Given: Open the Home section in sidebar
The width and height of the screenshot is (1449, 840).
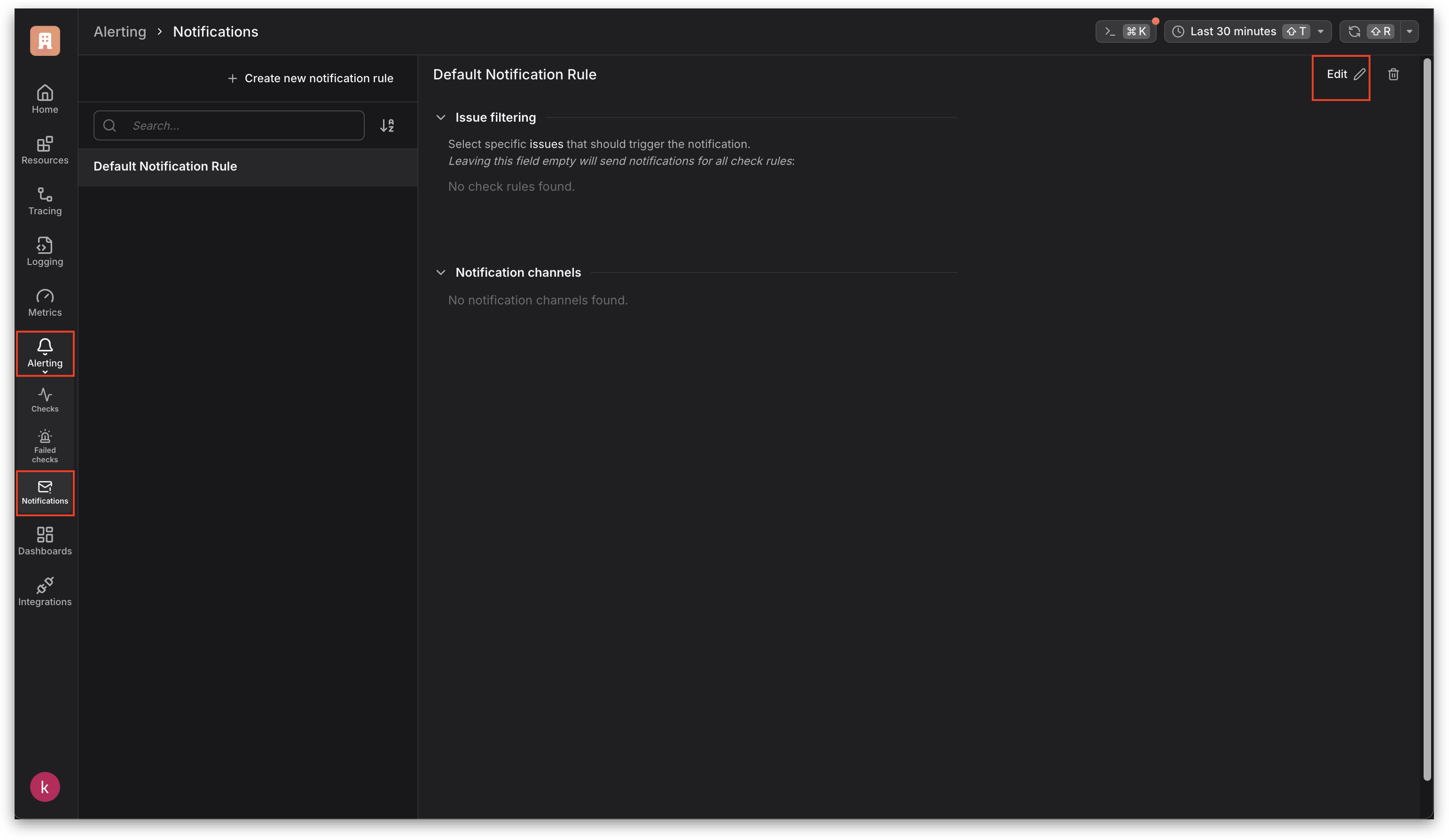Looking at the screenshot, I should [45, 99].
